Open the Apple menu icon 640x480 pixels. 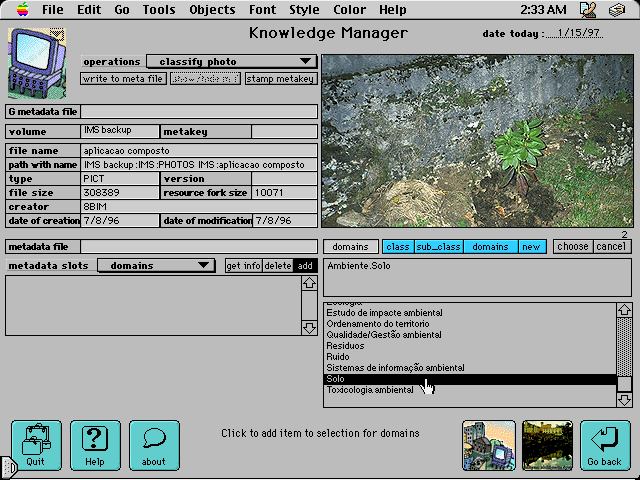(x=21, y=10)
